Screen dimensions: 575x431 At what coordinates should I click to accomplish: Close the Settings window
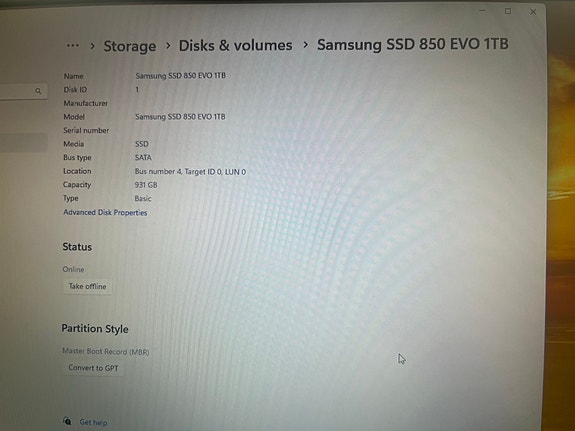(x=533, y=12)
